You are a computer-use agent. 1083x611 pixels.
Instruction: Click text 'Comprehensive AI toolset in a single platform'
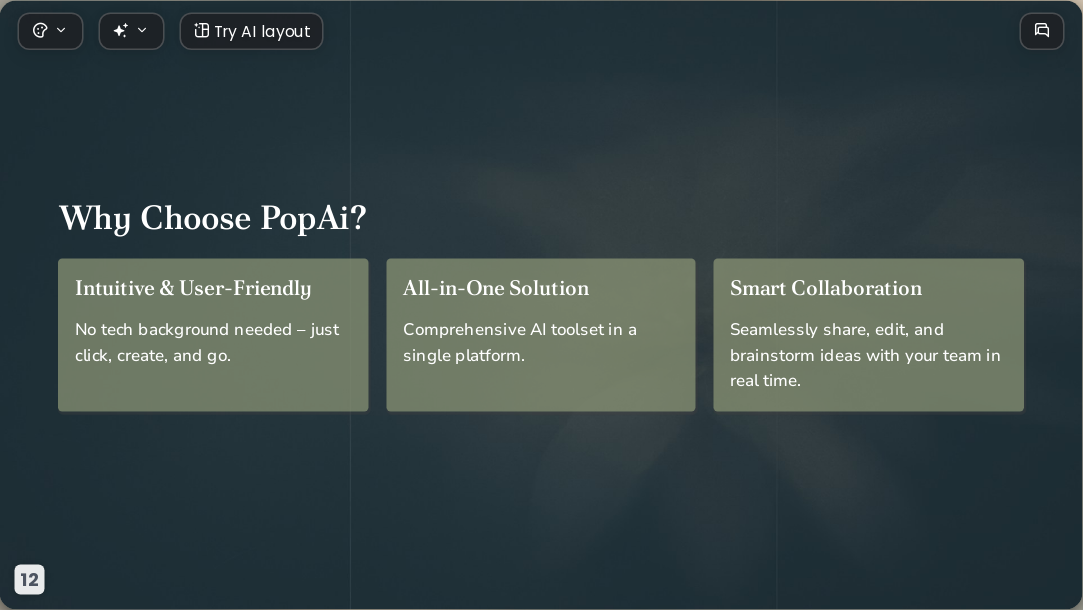pyautogui.click(x=519, y=342)
